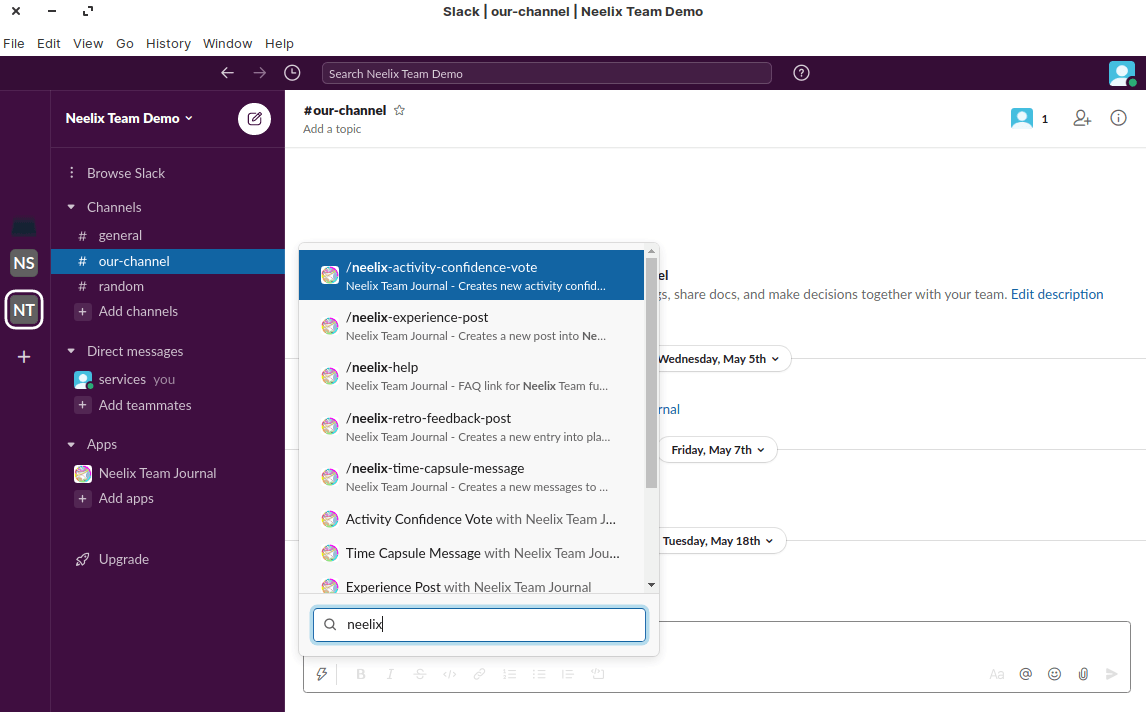This screenshot has width=1146, height=712.
Task: Select /neelix-experience-post command
Action: (471, 326)
